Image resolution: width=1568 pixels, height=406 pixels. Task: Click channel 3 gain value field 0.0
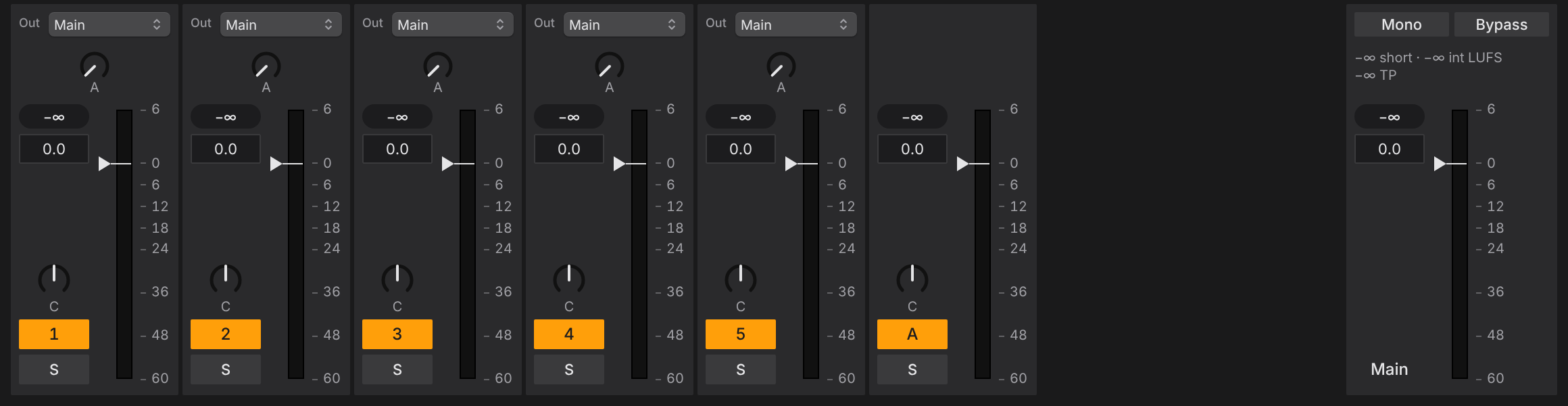(397, 149)
